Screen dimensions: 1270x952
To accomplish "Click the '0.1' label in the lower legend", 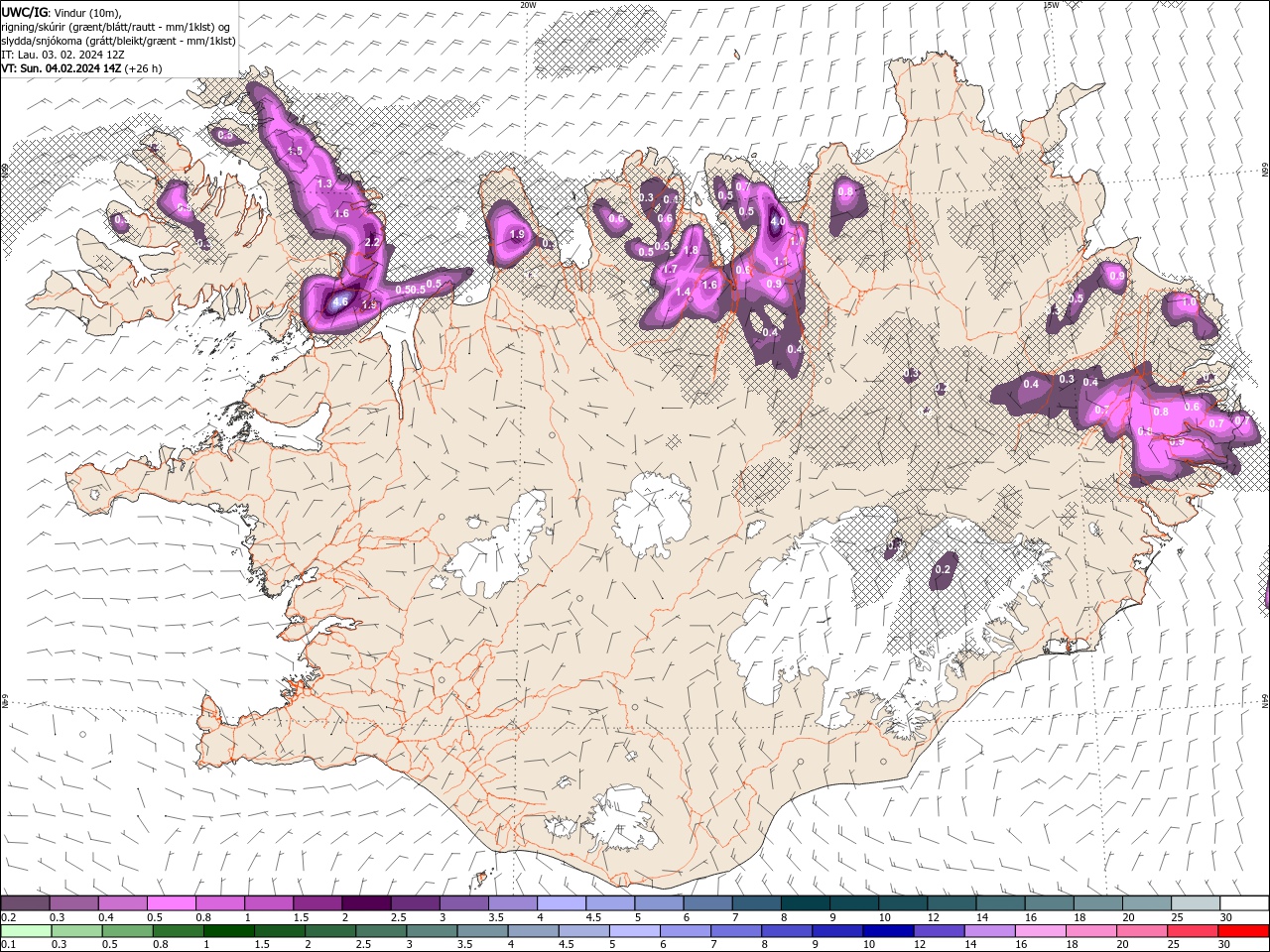I will click(x=8, y=945).
